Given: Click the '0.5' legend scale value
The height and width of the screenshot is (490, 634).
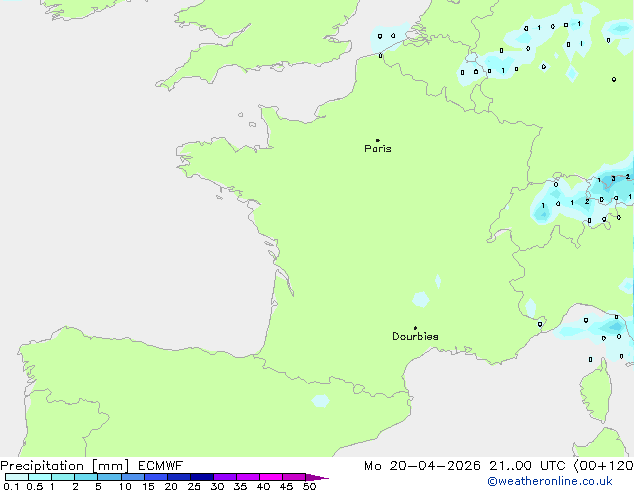Looking at the screenshot, I should coord(35,486).
